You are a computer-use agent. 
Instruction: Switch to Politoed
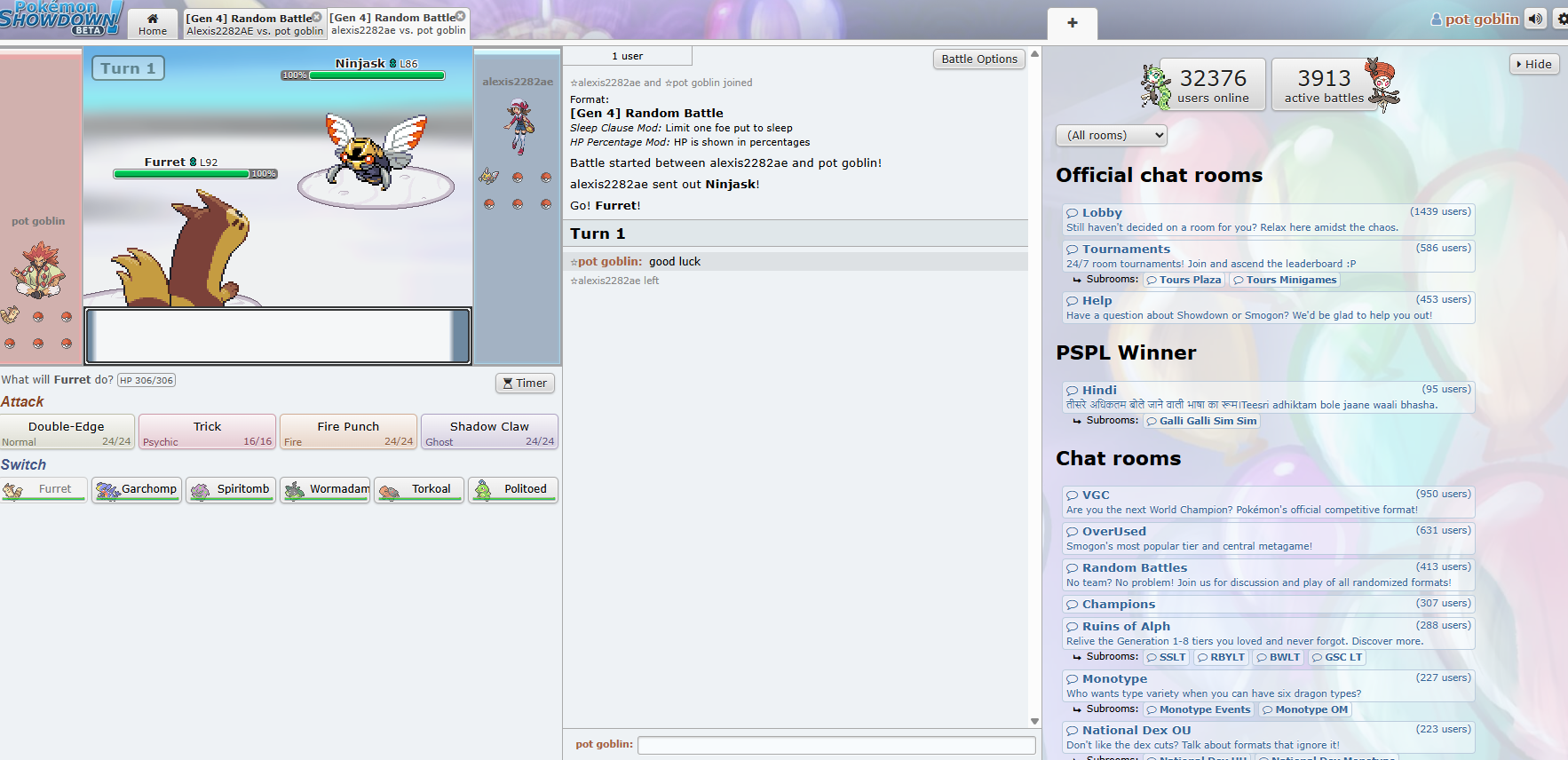[x=512, y=489]
